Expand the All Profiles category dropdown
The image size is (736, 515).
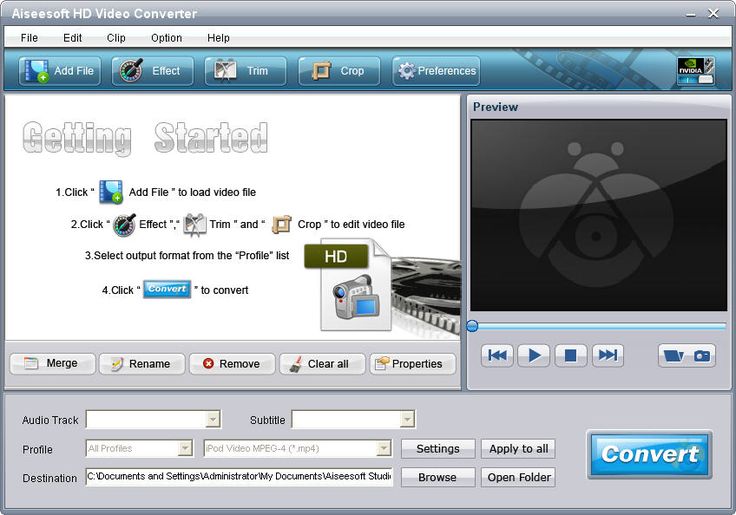click(x=185, y=448)
